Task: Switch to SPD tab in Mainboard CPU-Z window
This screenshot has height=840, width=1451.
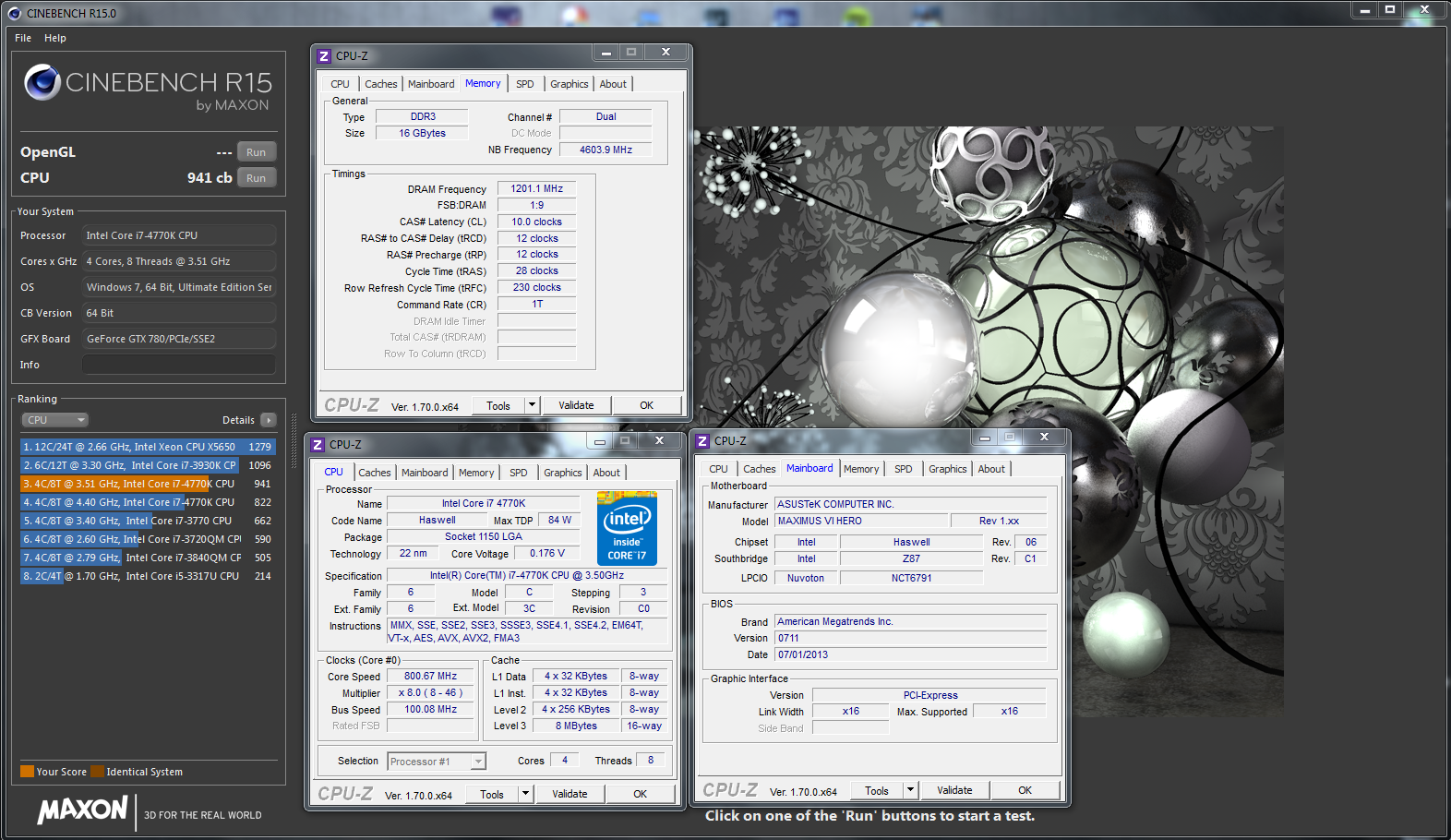Action: point(904,469)
